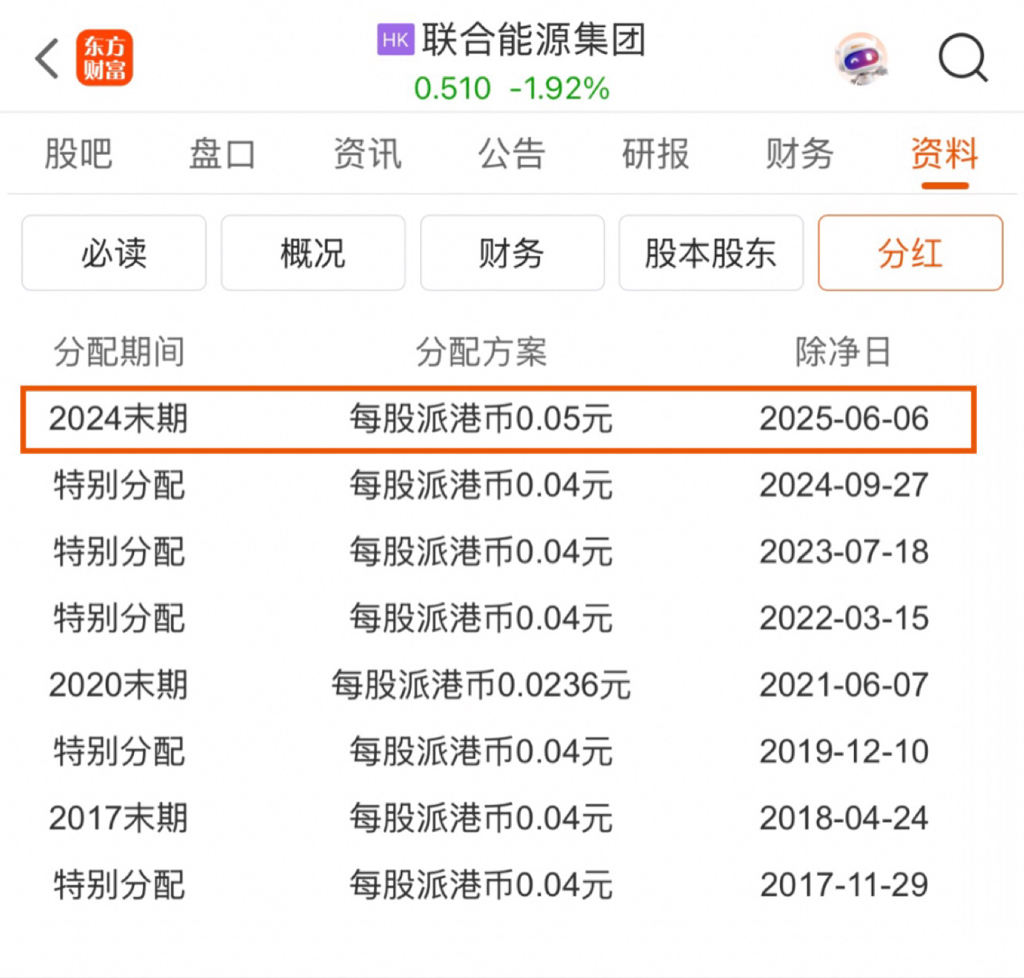Tap the 2021-06-07 ex-date cell
The width and height of the screenshot is (1024, 978).
click(844, 685)
